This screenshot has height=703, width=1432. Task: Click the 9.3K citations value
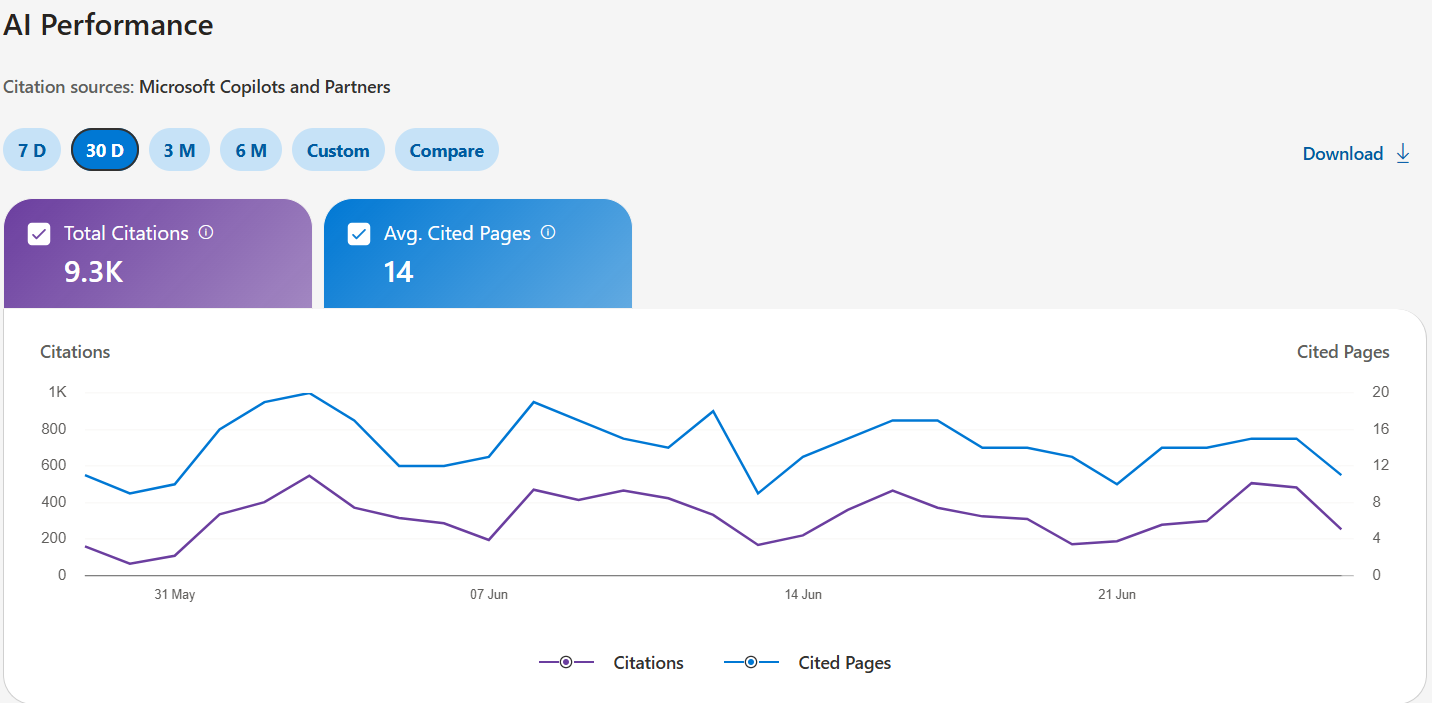pos(94,272)
